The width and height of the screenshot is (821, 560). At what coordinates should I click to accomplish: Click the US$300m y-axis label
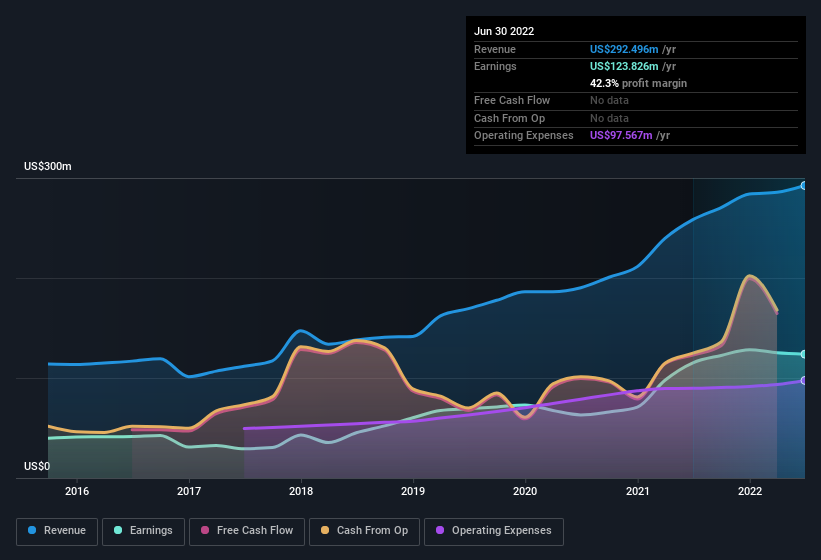48,166
